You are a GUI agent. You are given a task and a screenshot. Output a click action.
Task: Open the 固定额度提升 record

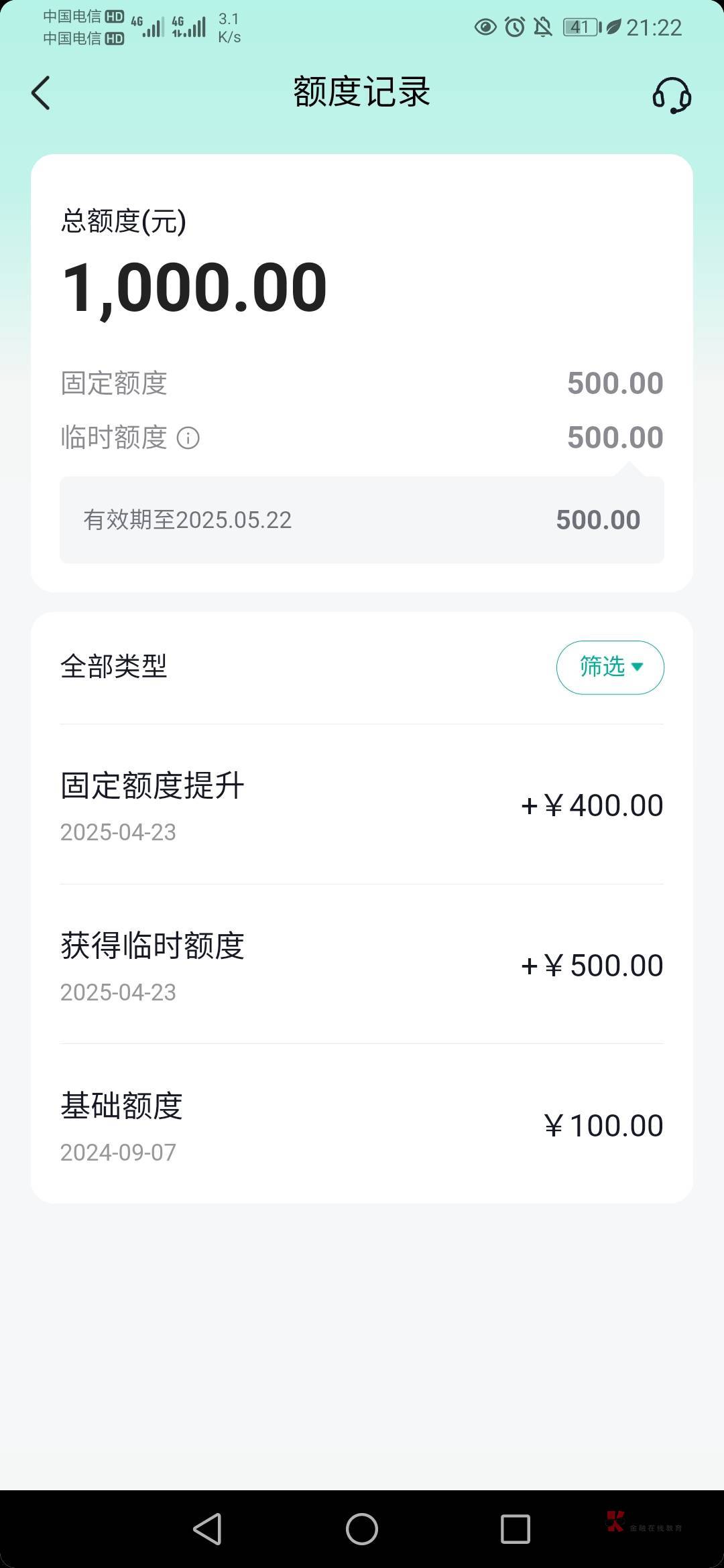362,804
